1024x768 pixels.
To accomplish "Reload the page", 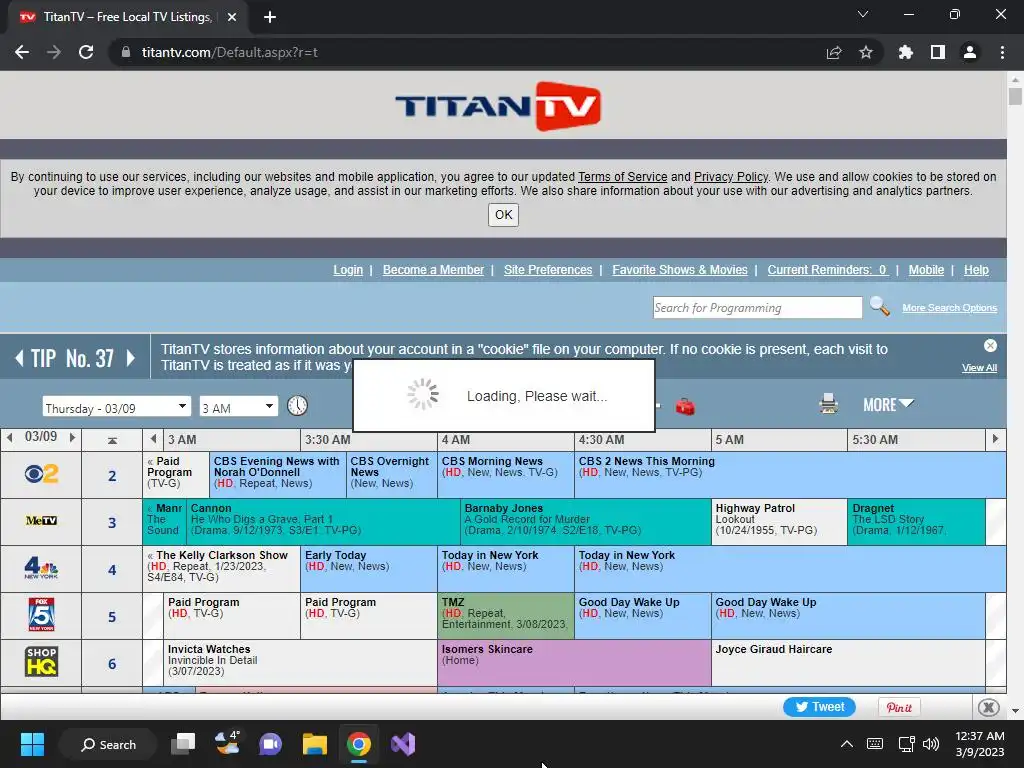I will click(x=86, y=52).
